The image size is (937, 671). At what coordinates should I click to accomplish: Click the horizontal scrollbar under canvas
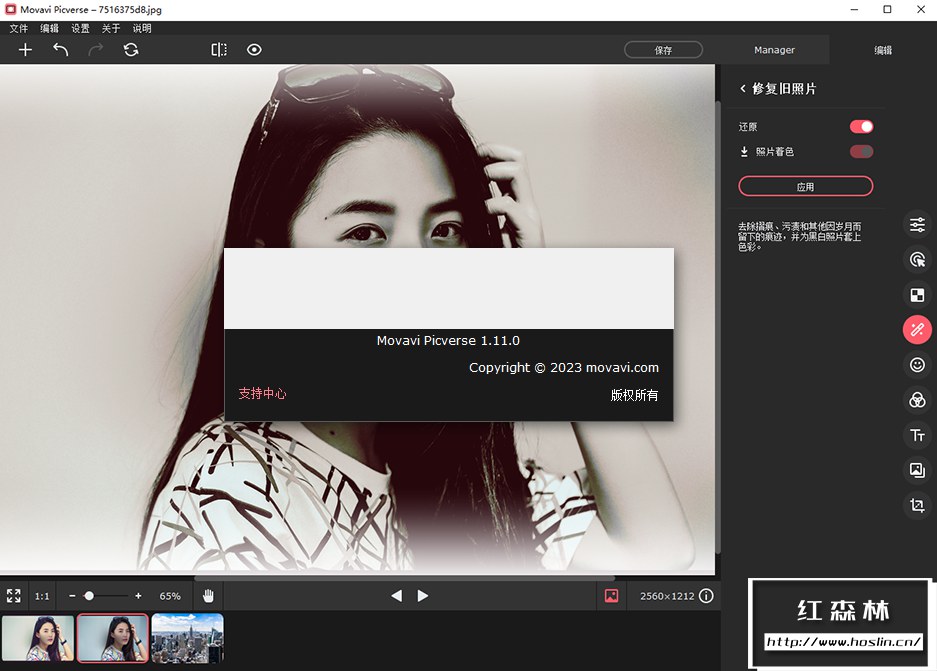(404, 578)
